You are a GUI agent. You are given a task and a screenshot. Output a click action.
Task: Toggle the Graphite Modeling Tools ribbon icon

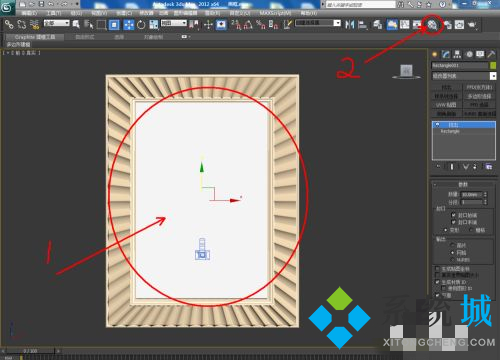[x=392, y=25]
